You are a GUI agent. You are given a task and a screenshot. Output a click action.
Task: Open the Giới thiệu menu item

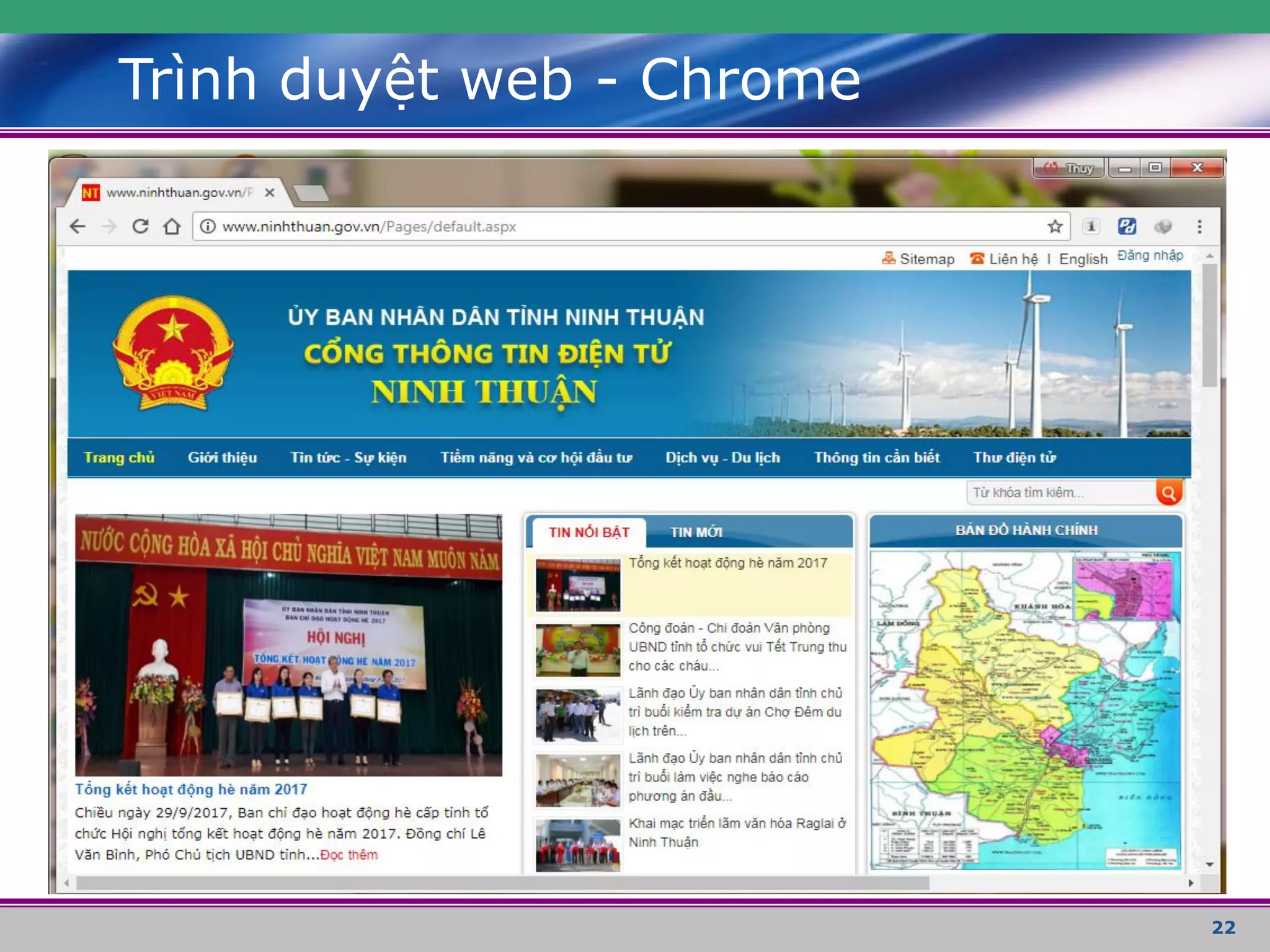(x=222, y=457)
